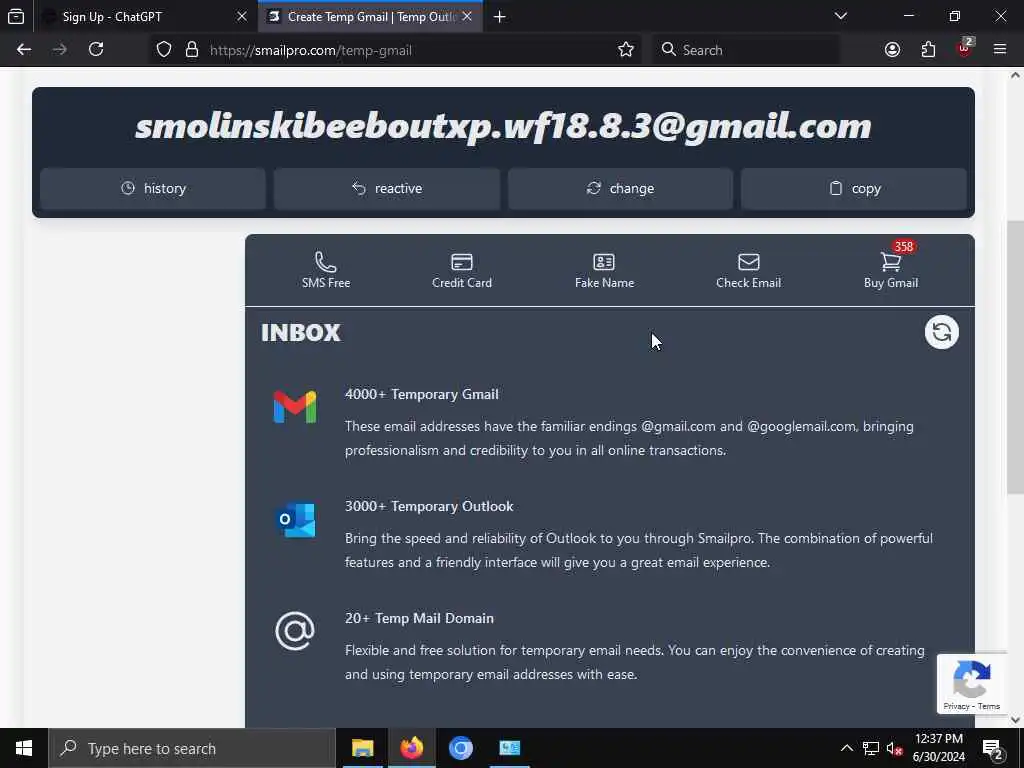Open the Firefox View icon

click(16, 17)
